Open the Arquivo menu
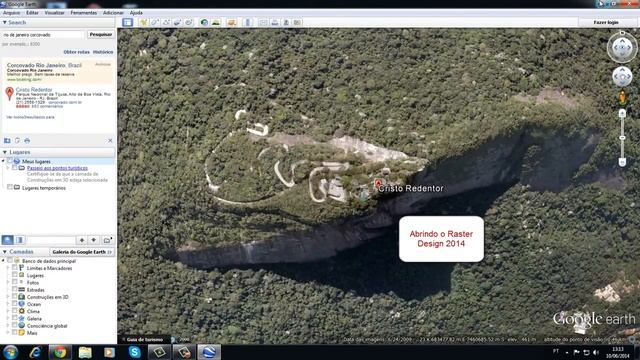The width and height of the screenshot is (640, 360). 11,13
